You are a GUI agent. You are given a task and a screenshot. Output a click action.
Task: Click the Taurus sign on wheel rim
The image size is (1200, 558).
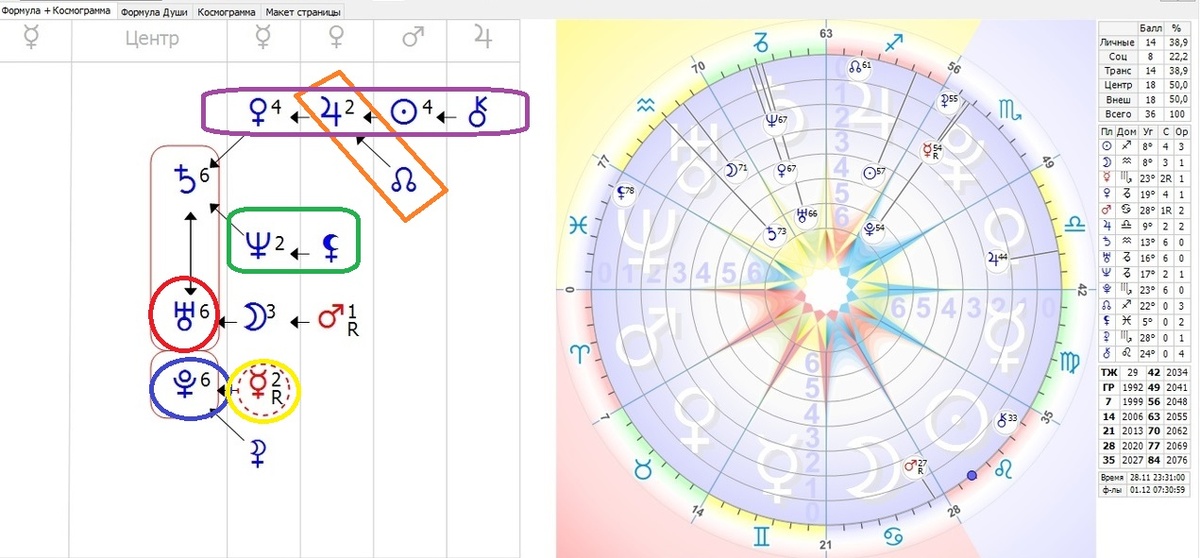coord(646,467)
